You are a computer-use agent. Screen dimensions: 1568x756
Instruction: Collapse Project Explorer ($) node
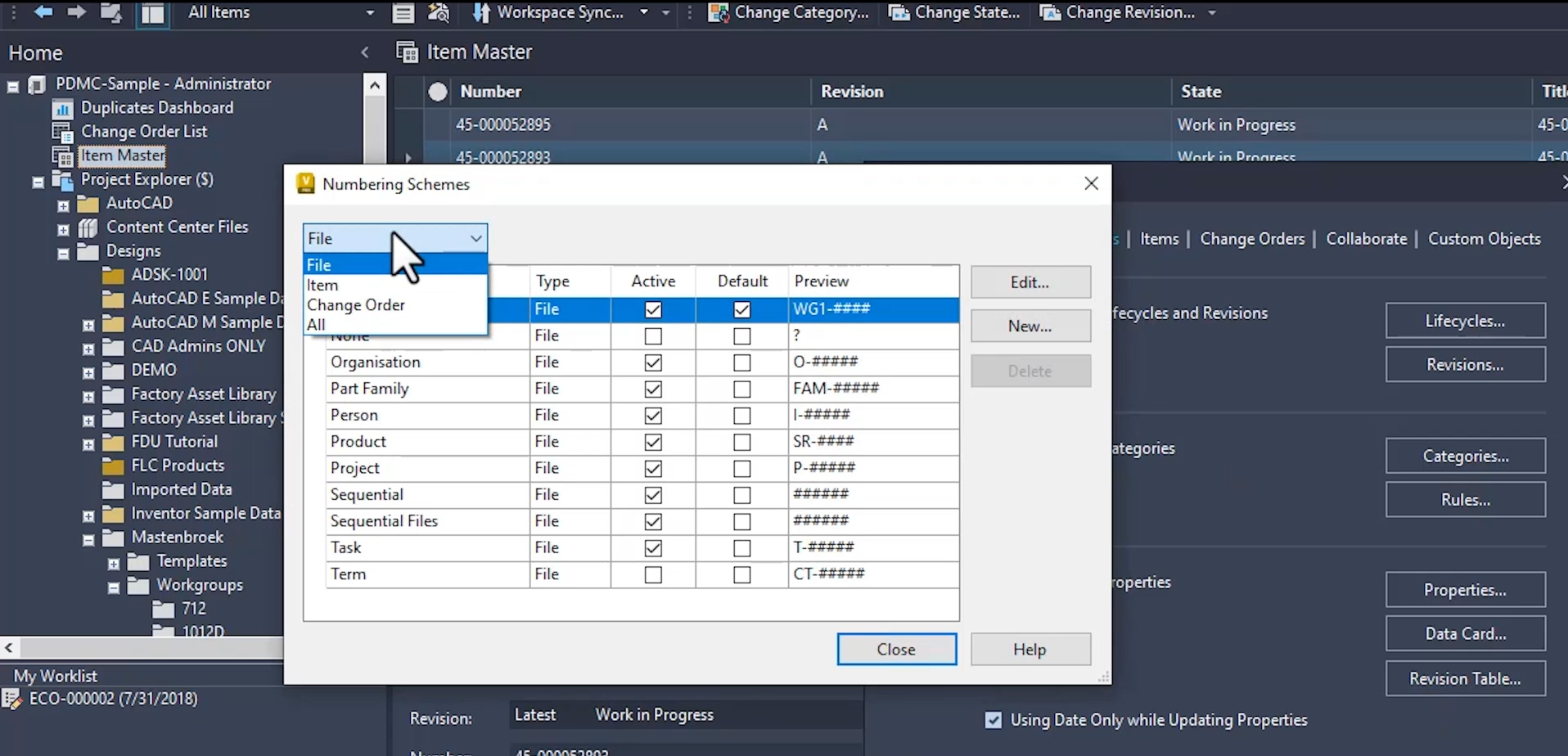coord(38,181)
